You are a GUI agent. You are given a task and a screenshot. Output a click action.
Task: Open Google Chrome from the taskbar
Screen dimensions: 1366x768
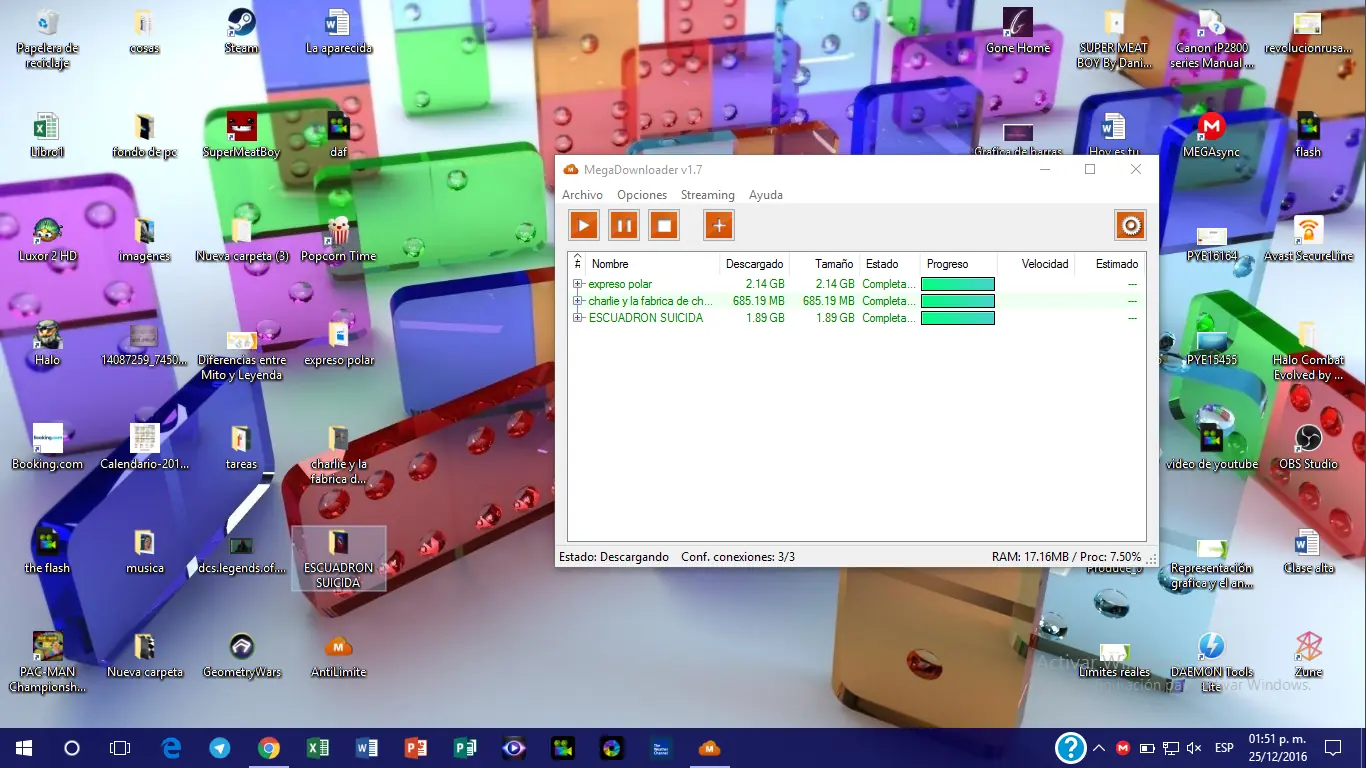click(x=269, y=748)
